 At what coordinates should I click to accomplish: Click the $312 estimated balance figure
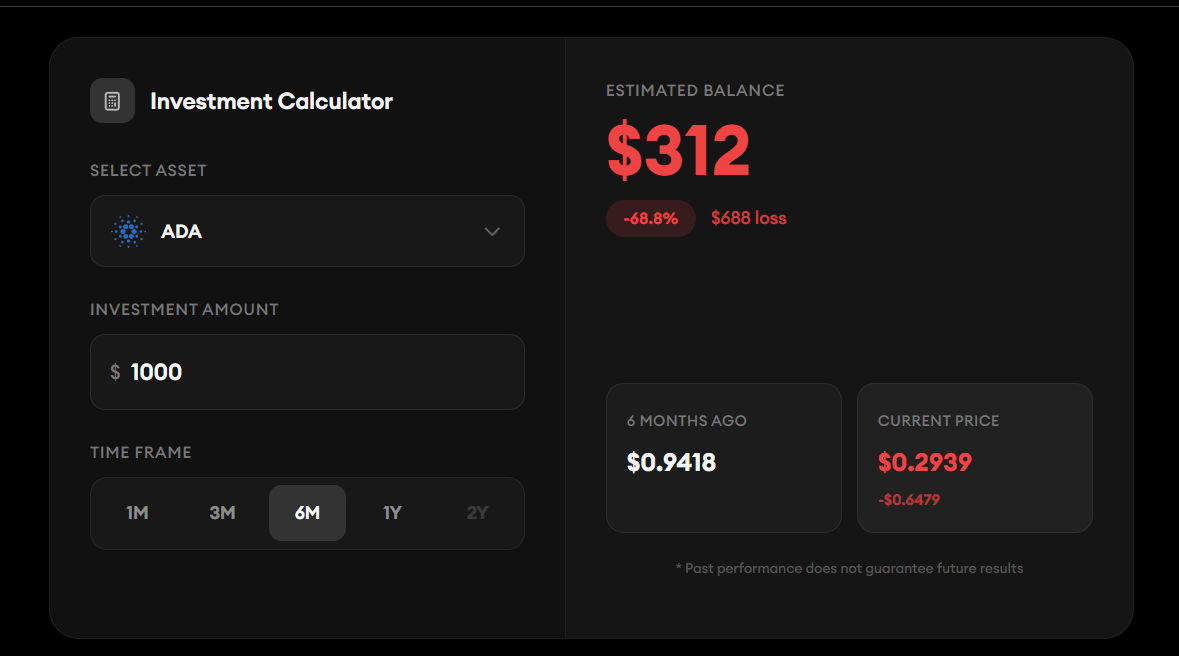[x=678, y=150]
